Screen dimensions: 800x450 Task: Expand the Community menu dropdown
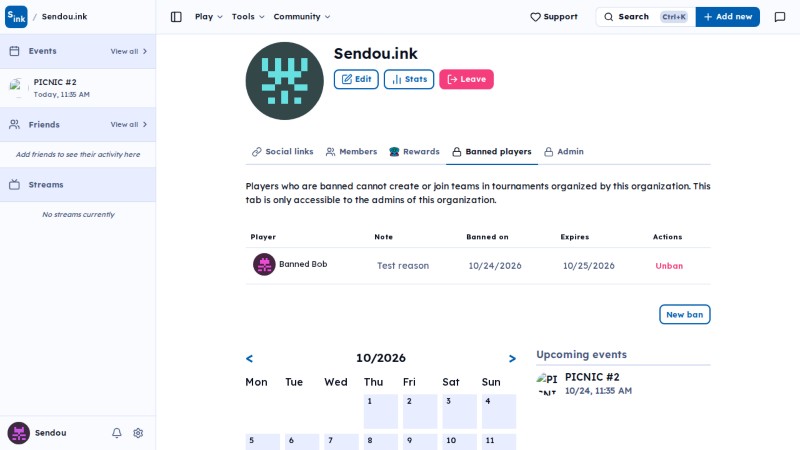coord(302,17)
